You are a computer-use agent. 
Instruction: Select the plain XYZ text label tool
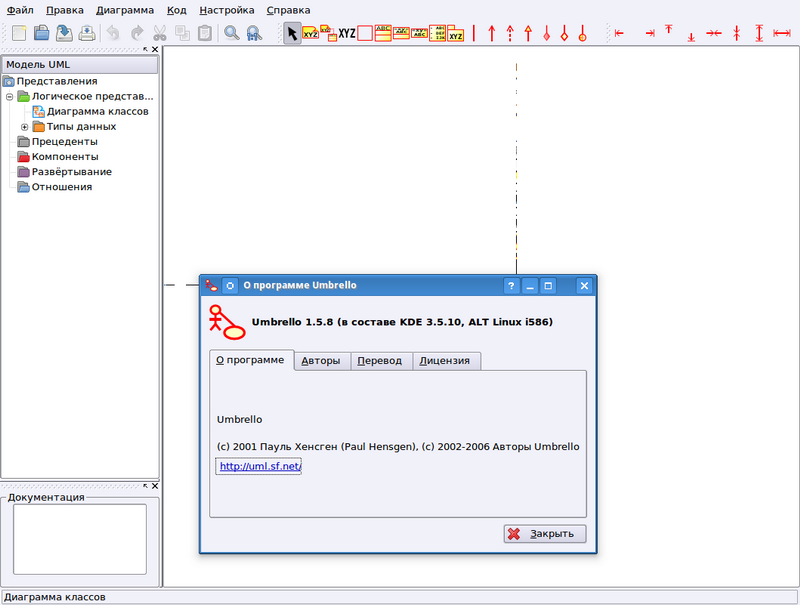click(x=347, y=34)
